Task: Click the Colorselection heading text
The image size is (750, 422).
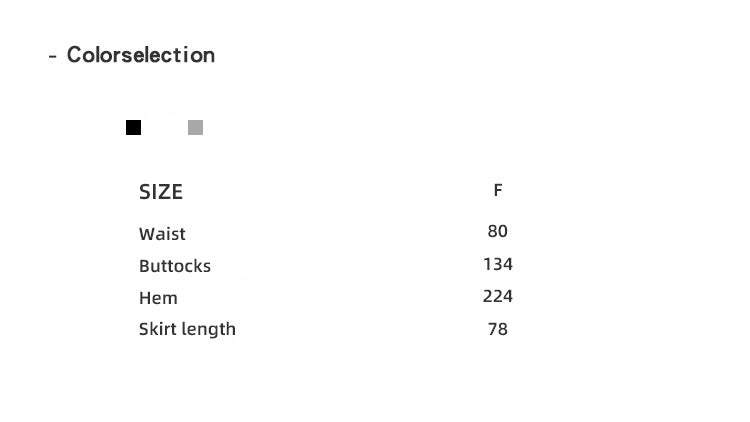Action: click(141, 55)
